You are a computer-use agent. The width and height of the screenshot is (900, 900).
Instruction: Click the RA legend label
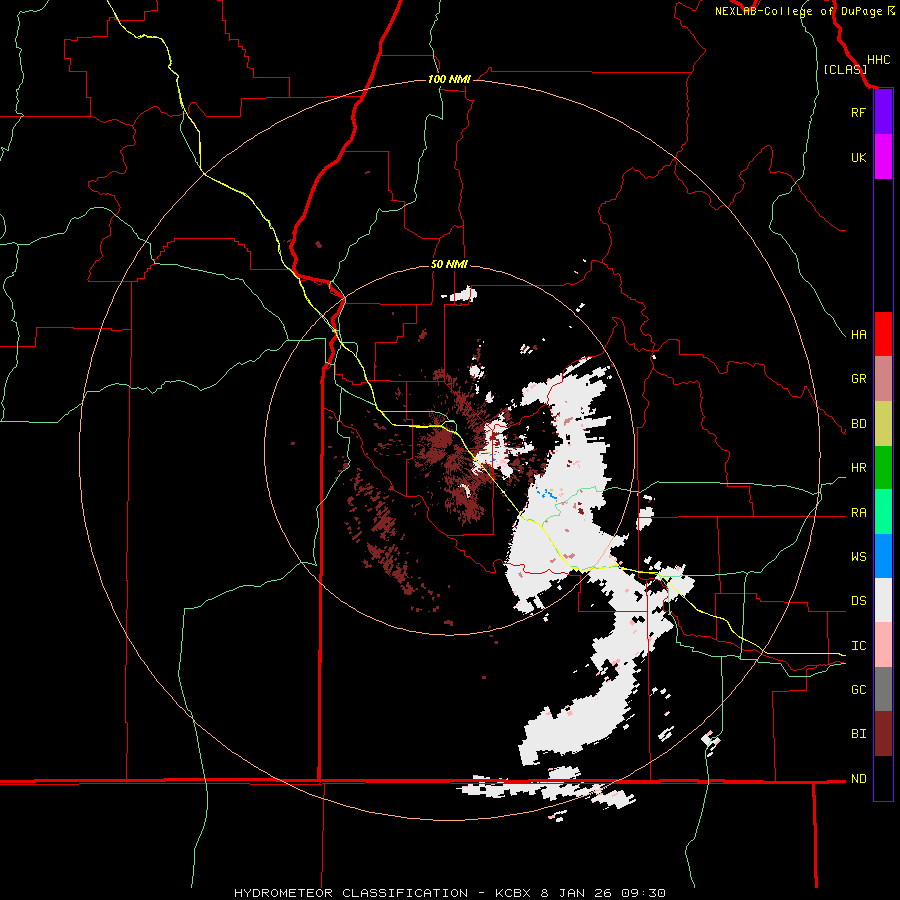tap(858, 513)
